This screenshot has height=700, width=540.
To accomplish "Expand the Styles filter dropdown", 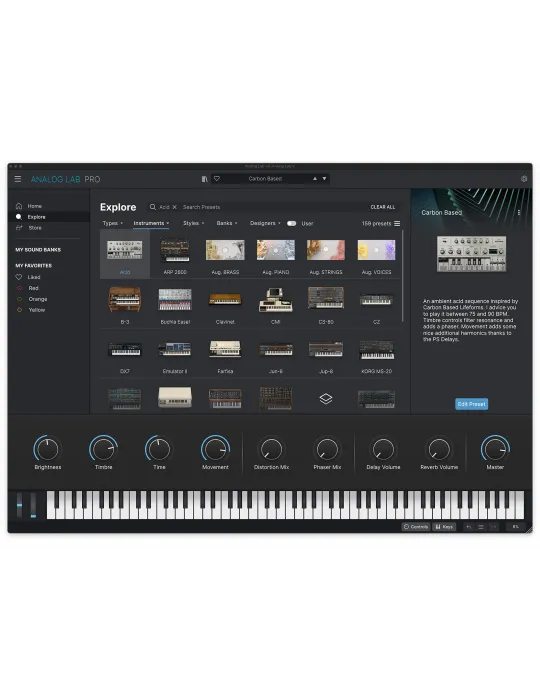I will click(193, 223).
